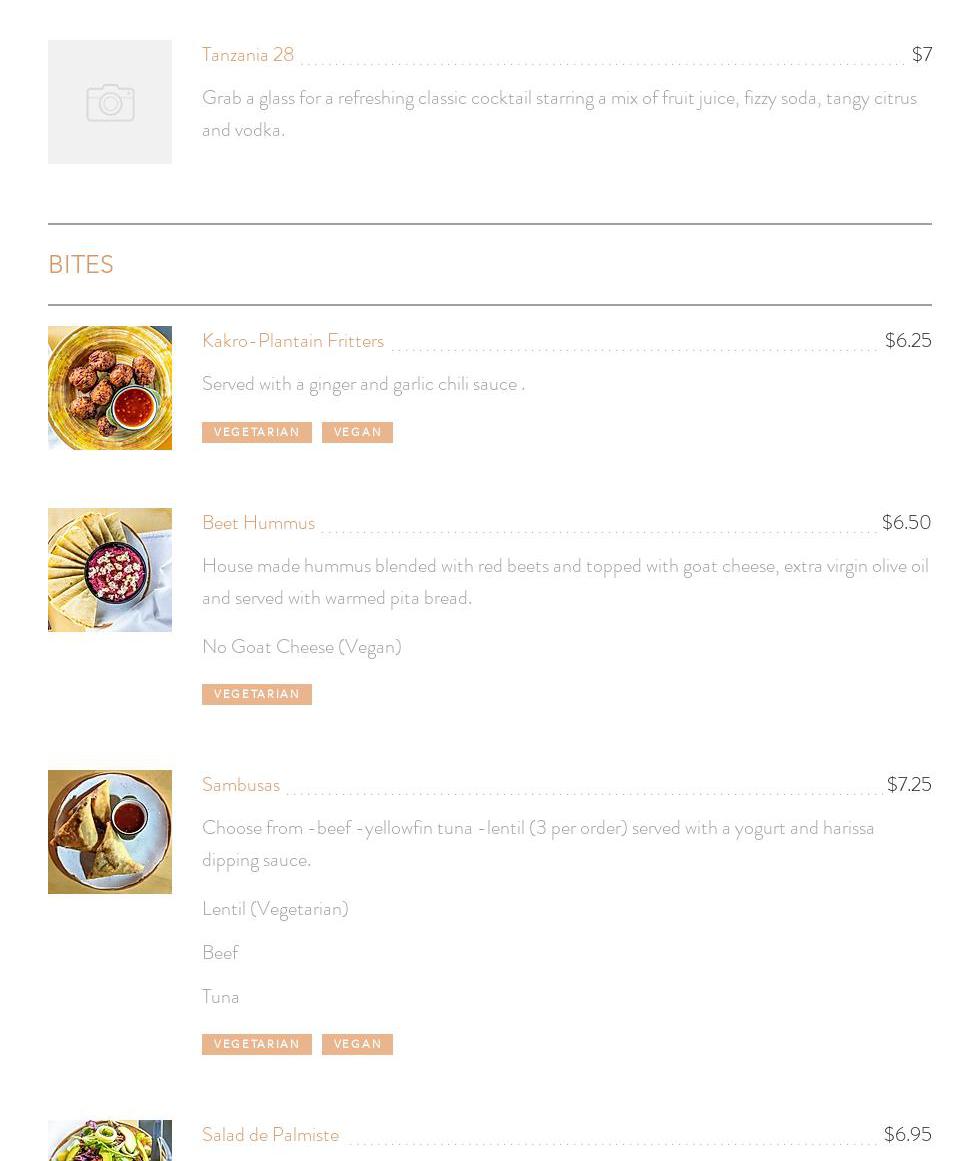Screen dimensions: 965x1161
Task: Select the Lentil (Vegetarian) sambusa option
Action: click(x=275, y=909)
